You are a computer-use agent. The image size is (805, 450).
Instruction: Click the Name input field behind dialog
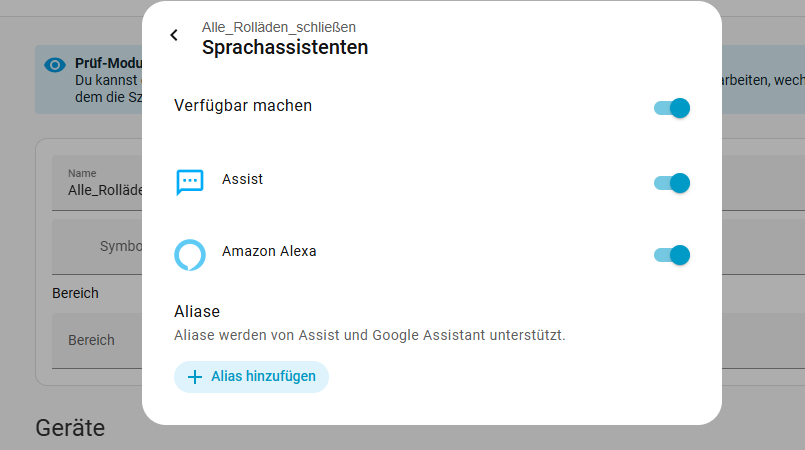tap(97, 183)
